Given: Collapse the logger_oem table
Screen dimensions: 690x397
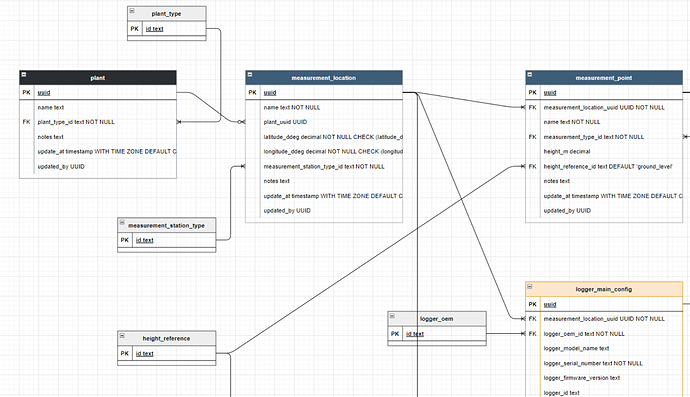Looking at the screenshot, I should click(x=392, y=316).
